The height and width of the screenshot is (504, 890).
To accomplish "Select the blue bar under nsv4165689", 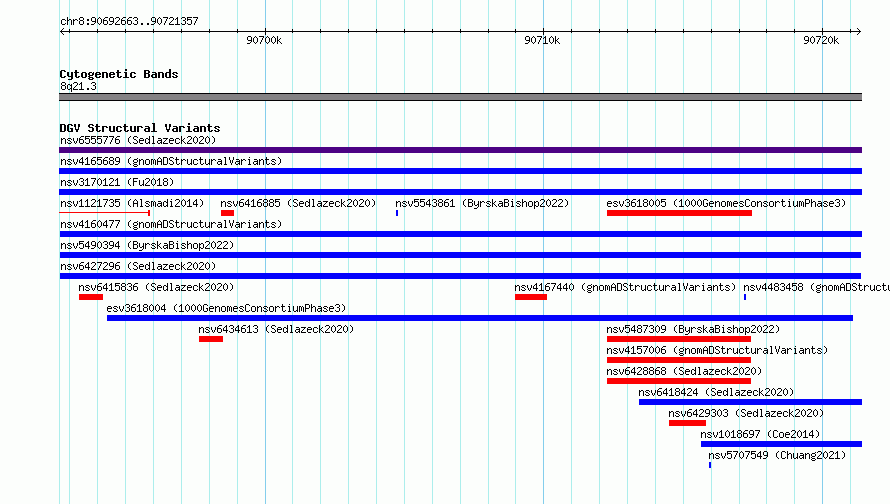I will pos(460,171).
